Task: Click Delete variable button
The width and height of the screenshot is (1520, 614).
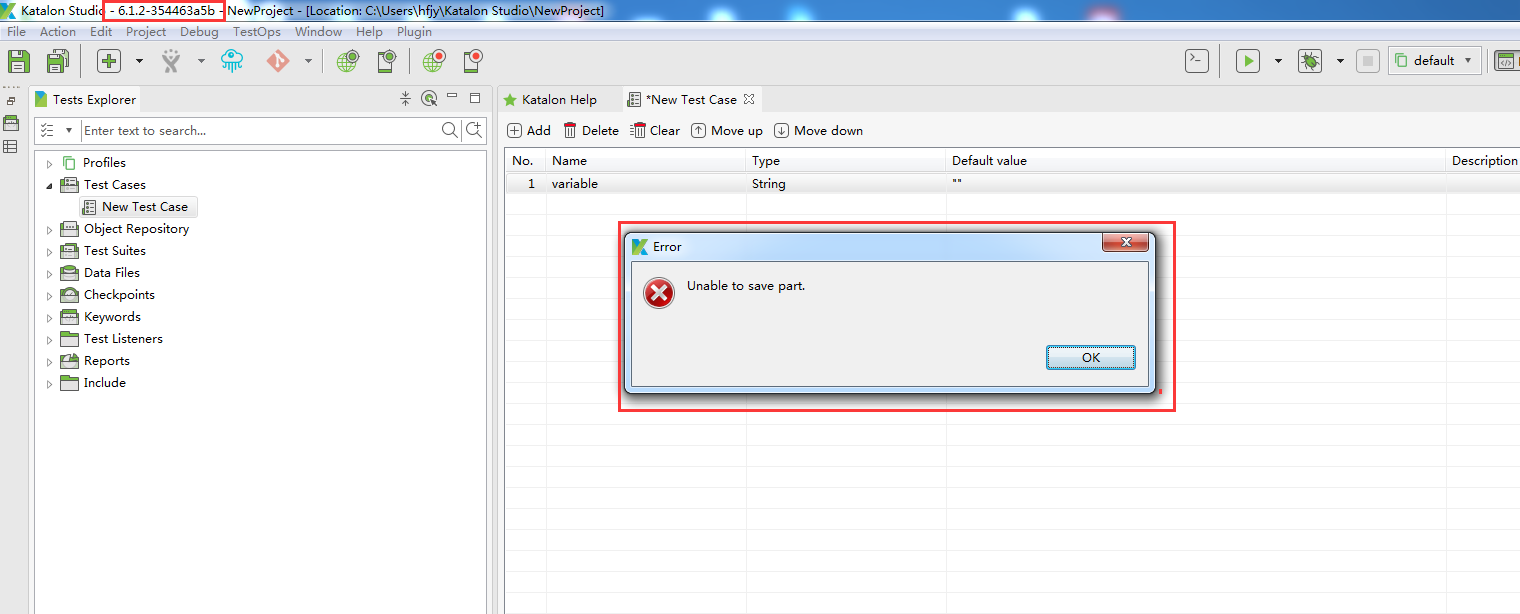Action: point(591,131)
